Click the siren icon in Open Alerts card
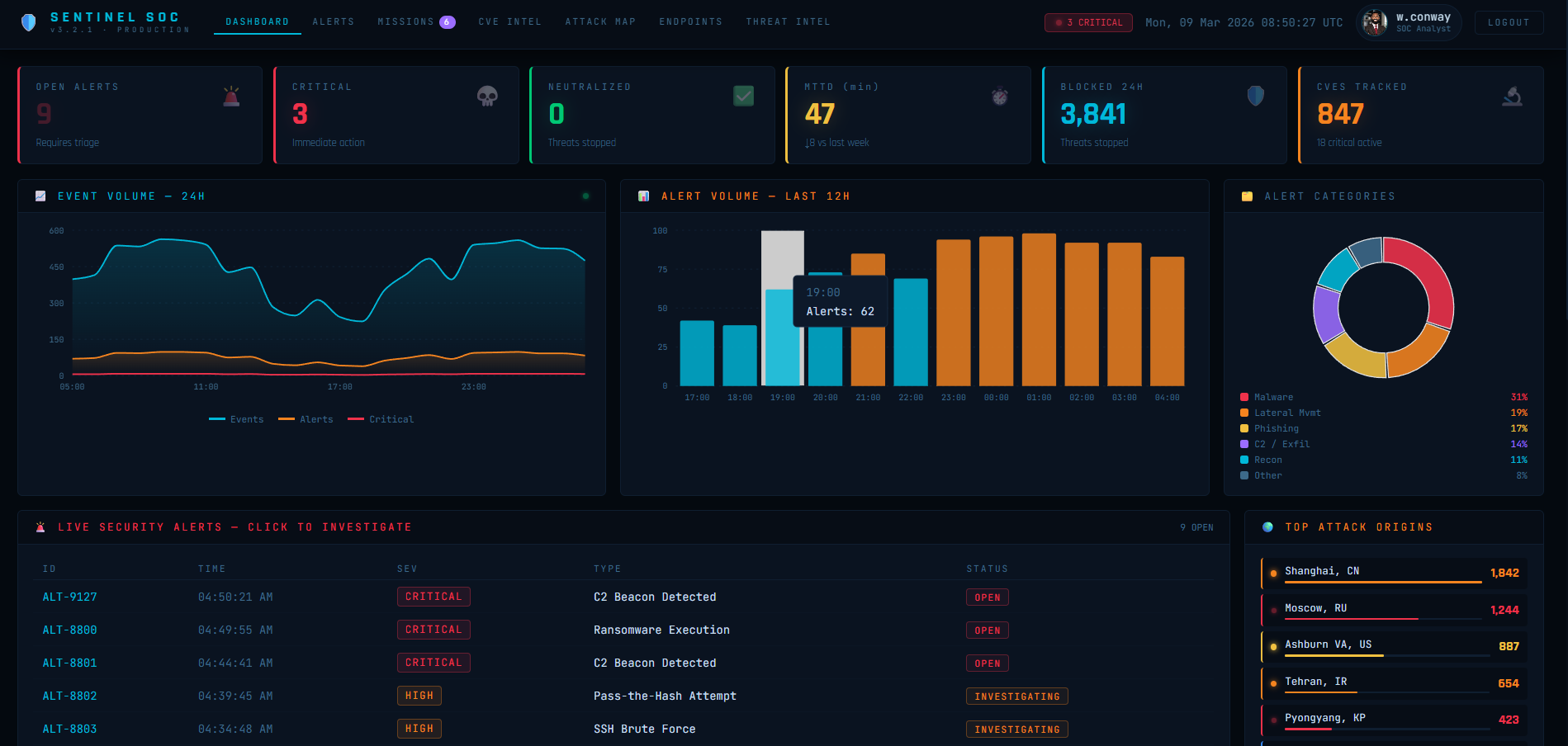The height and width of the screenshot is (746, 1568). click(x=232, y=97)
